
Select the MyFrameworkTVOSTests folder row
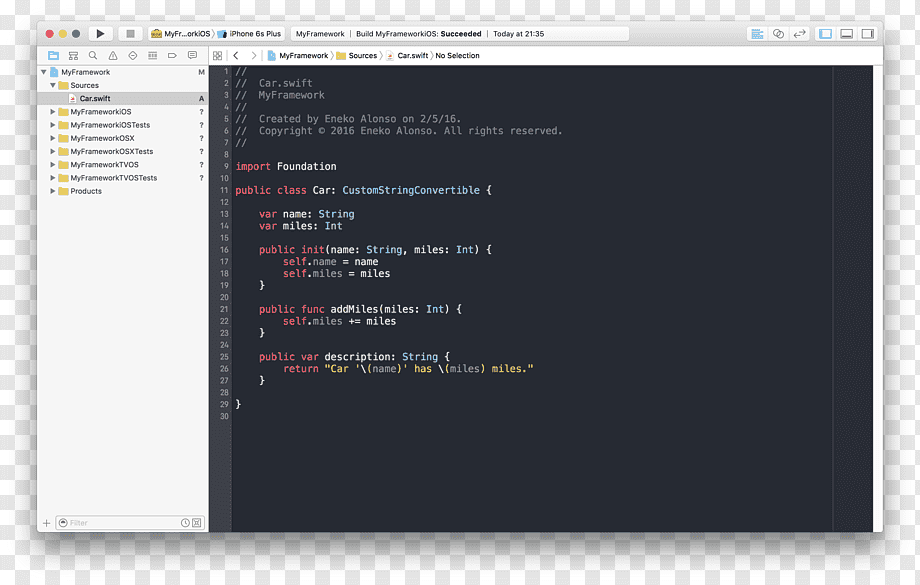click(x=123, y=178)
